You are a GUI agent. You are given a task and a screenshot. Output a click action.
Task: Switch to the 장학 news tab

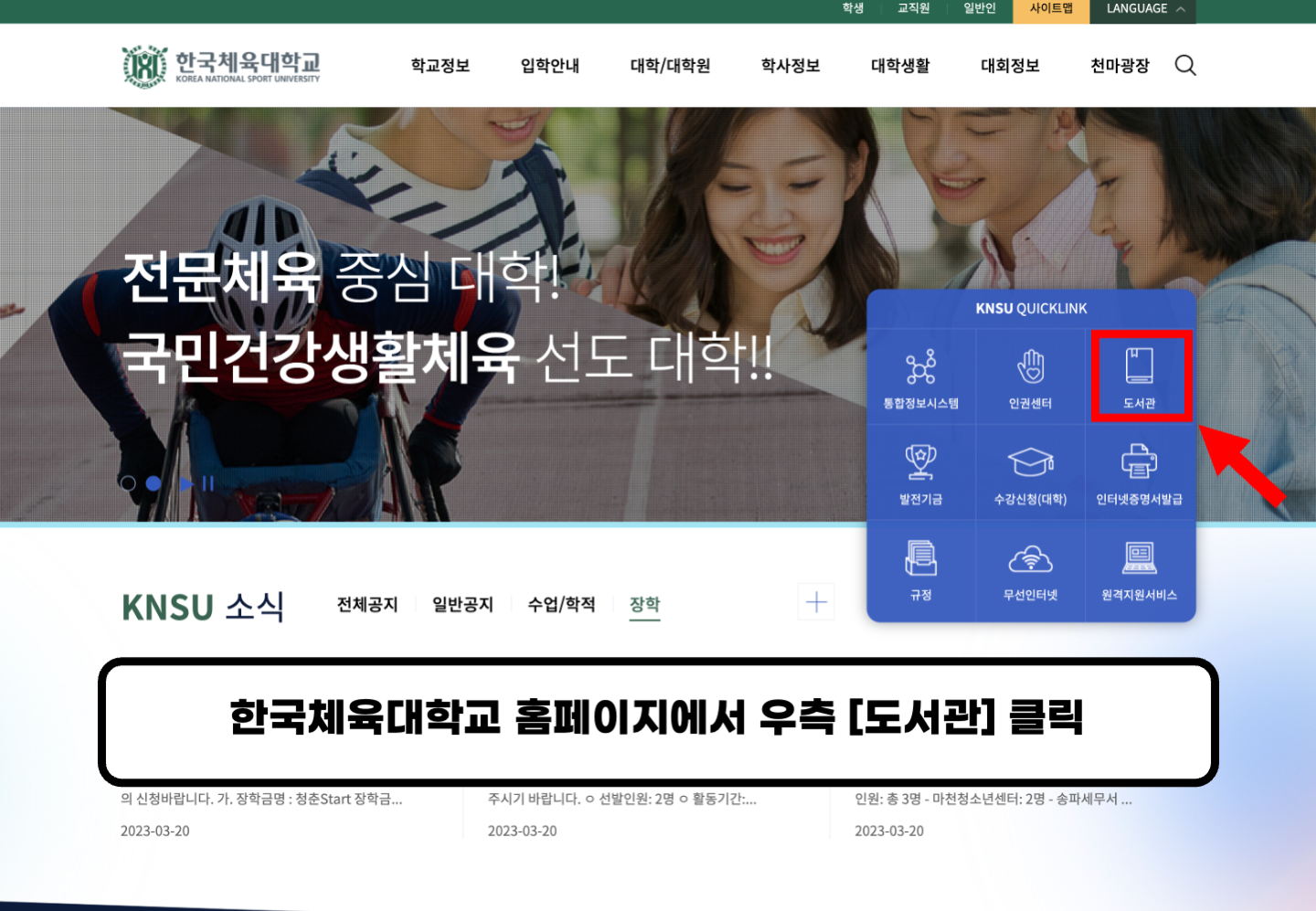tap(644, 605)
